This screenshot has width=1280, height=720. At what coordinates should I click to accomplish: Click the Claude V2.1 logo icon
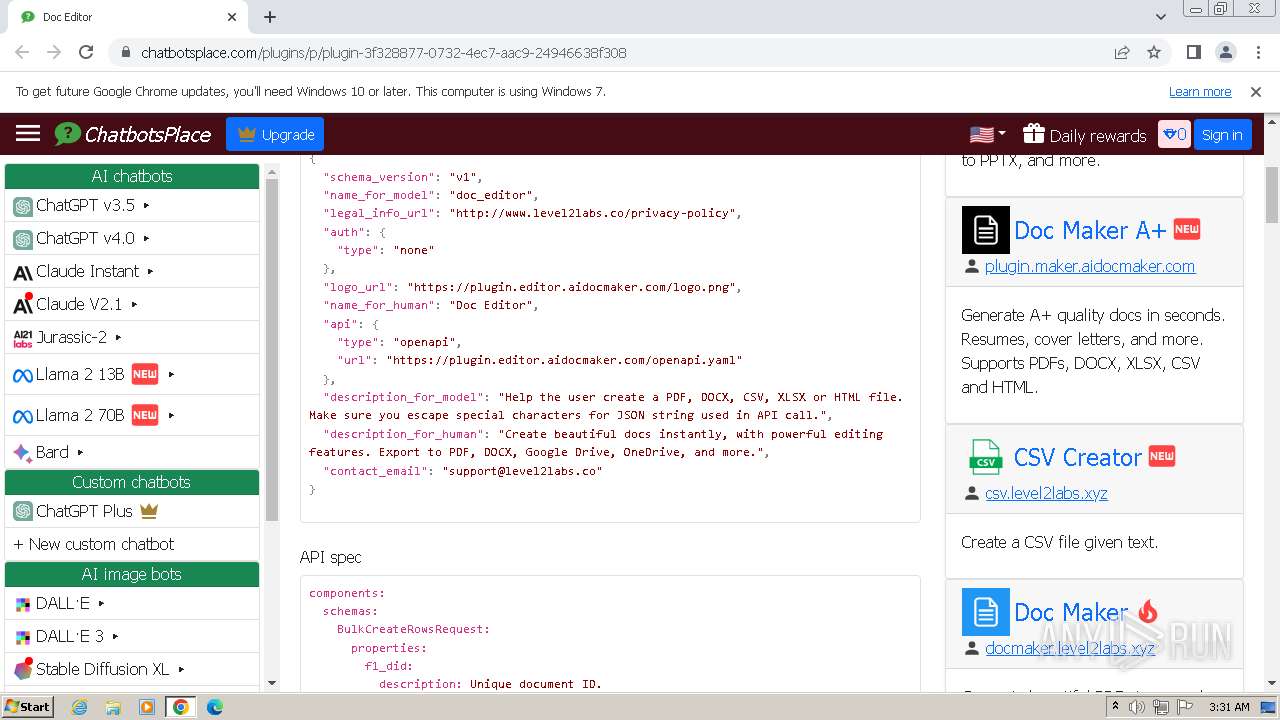click(23, 304)
